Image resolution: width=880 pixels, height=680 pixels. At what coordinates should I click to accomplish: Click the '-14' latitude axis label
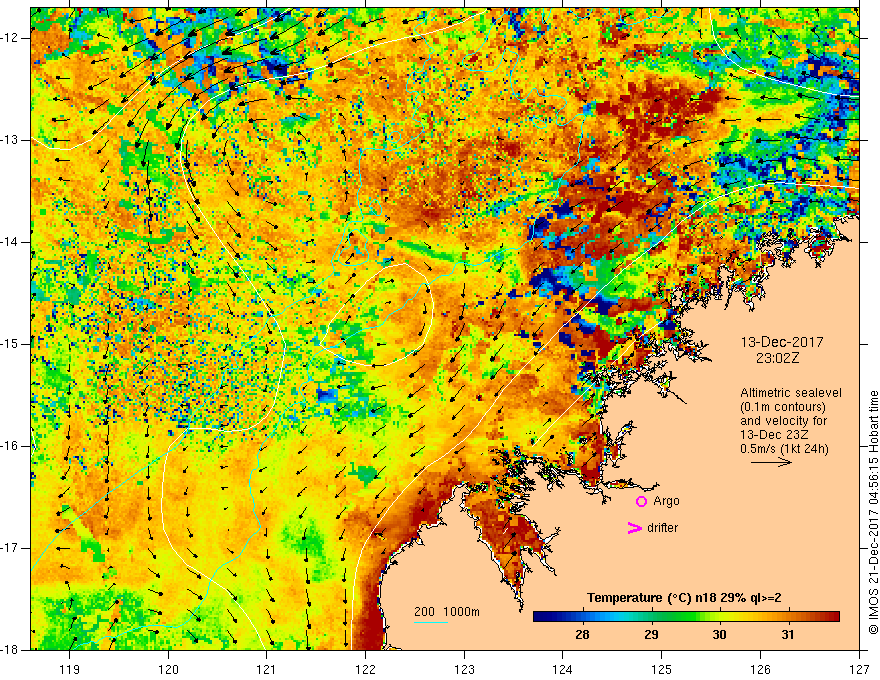click(x=10, y=242)
